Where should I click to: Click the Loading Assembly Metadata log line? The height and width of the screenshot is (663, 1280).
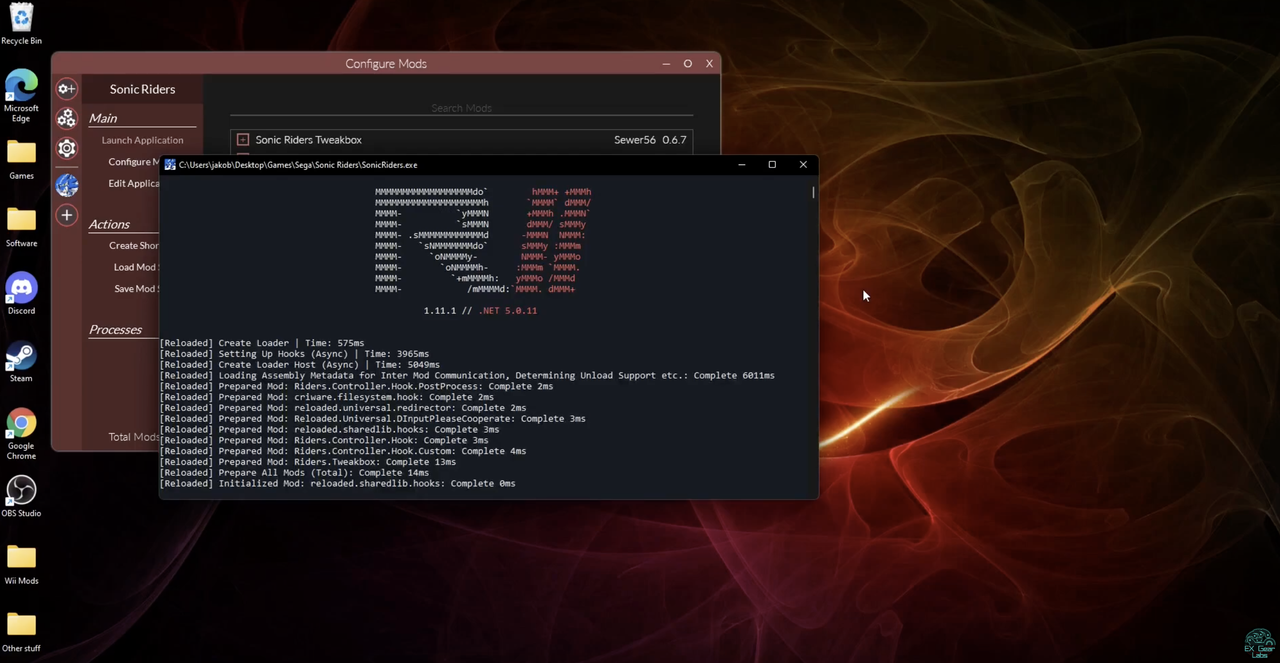pos(467,376)
